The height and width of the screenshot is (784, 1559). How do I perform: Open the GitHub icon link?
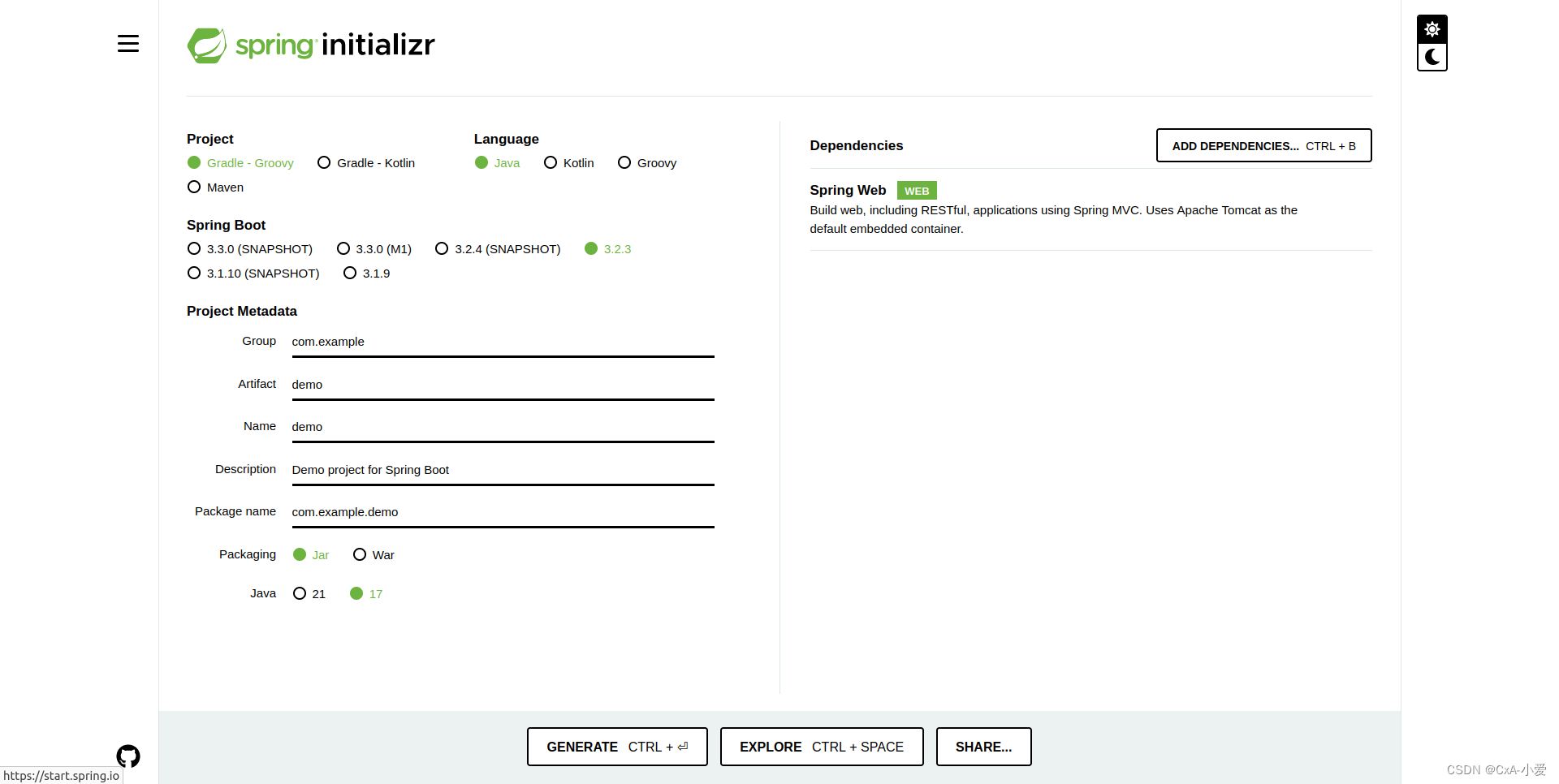pyautogui.click(x=128, y=756)
